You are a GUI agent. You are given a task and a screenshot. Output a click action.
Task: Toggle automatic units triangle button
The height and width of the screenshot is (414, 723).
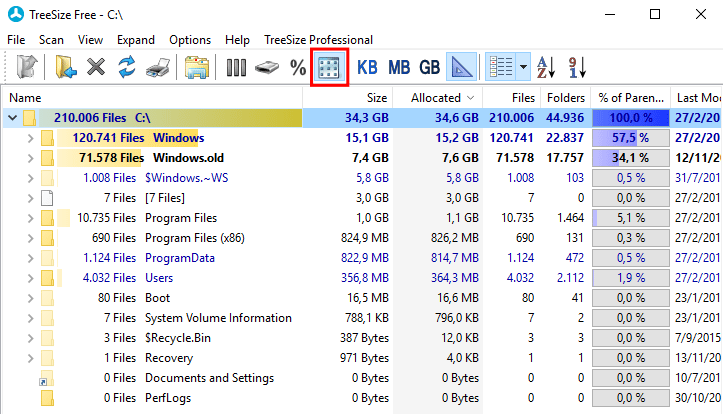(462, 67)
